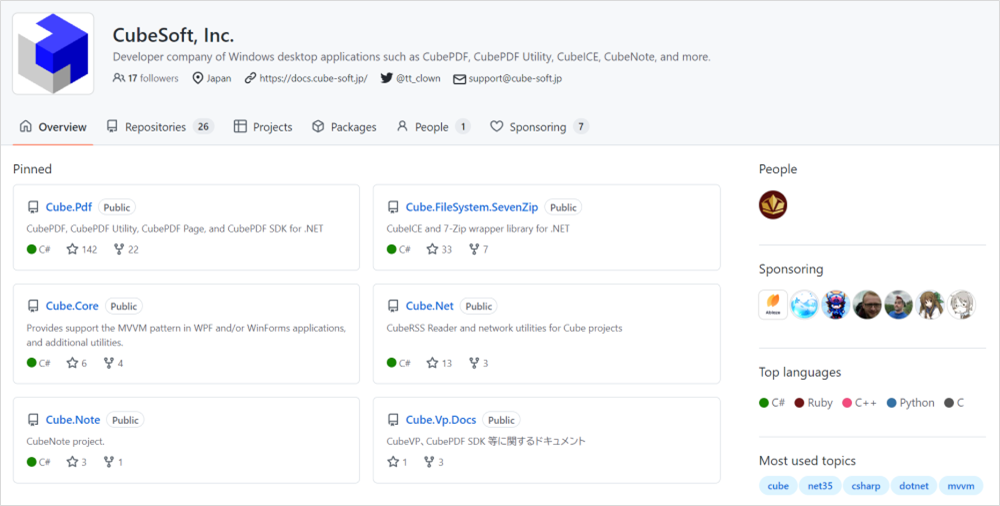Open the 17 followers link
This screenshot has height=506, width=1000.
pyautogui.click(x=145, y=78)
